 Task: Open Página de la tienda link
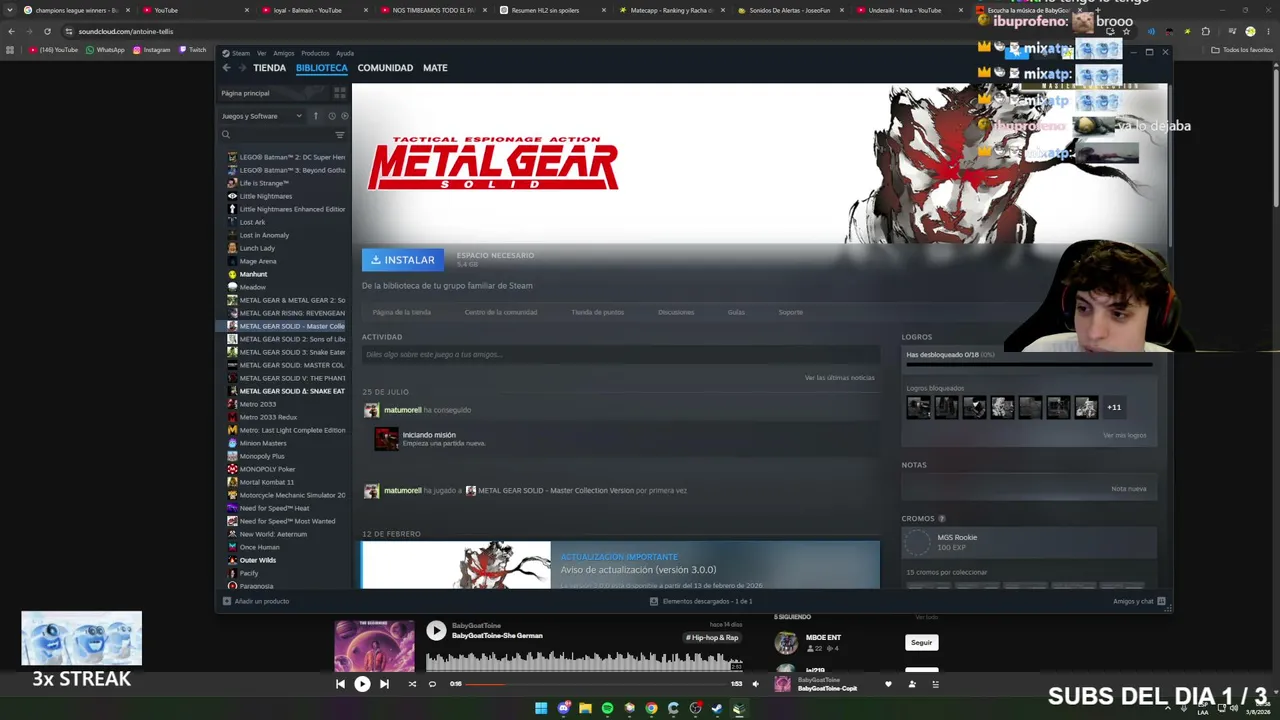(401, 312)
